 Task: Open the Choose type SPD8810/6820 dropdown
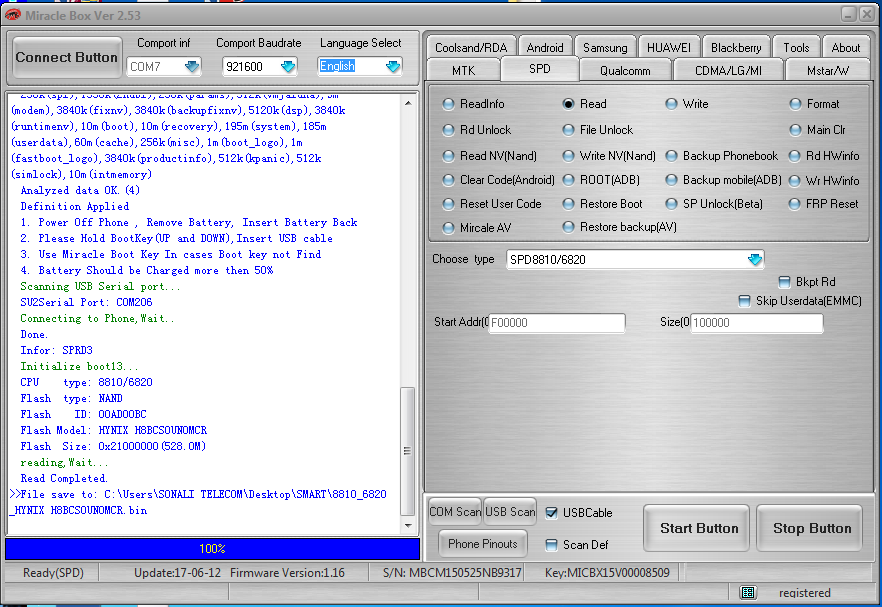coord(755,259)
